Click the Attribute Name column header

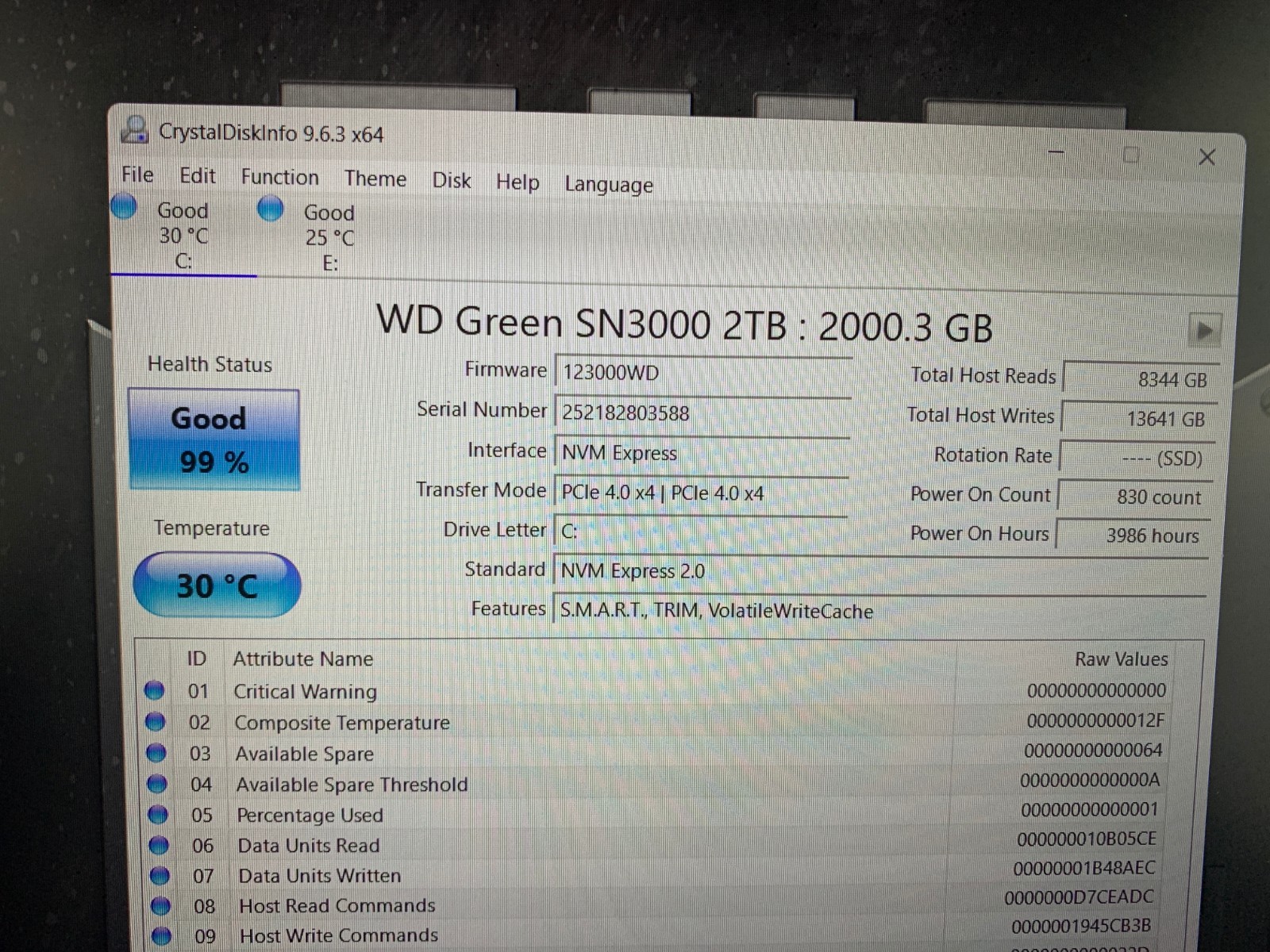point(303,658)
